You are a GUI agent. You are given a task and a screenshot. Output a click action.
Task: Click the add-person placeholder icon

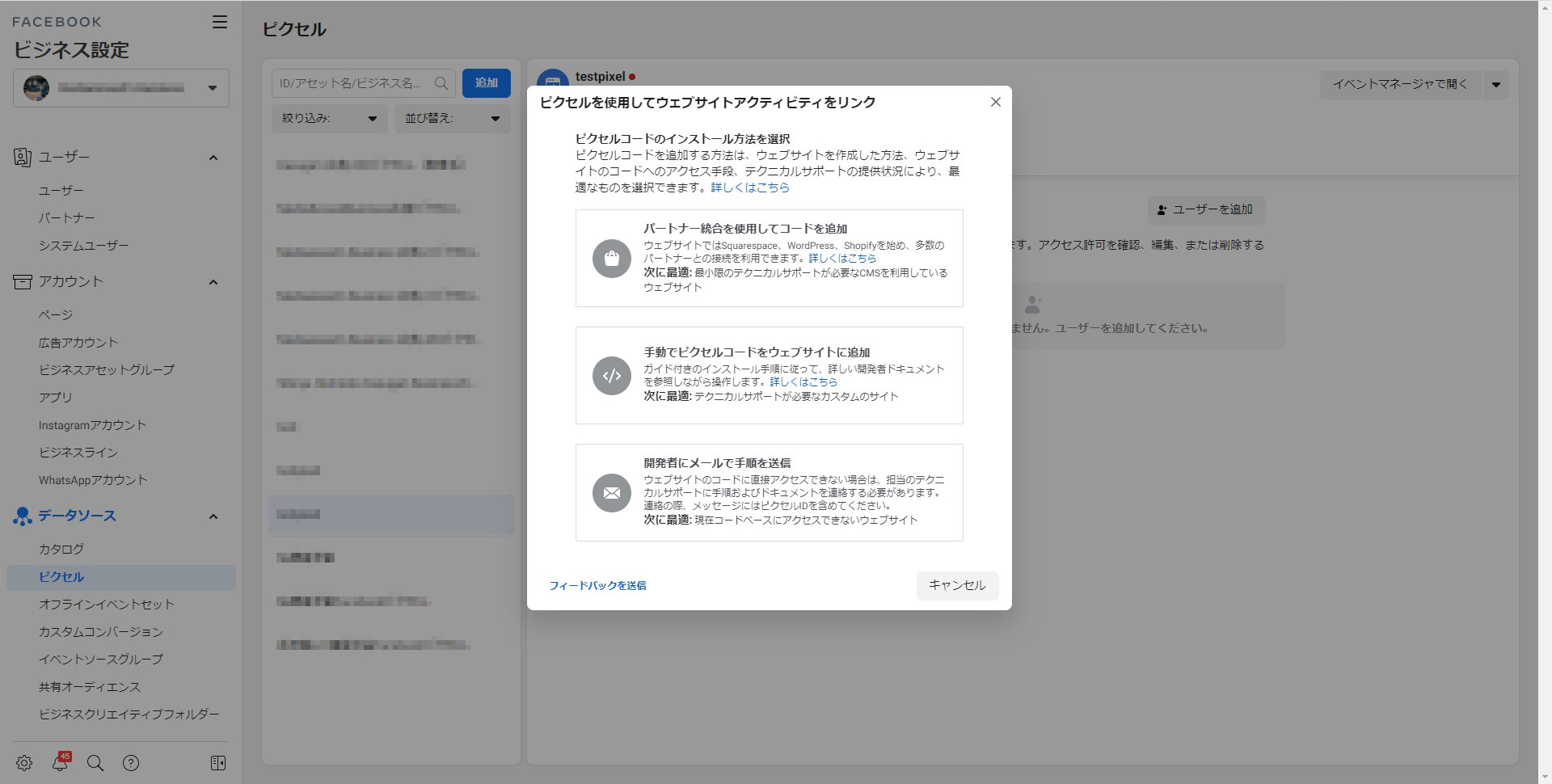1033,305
